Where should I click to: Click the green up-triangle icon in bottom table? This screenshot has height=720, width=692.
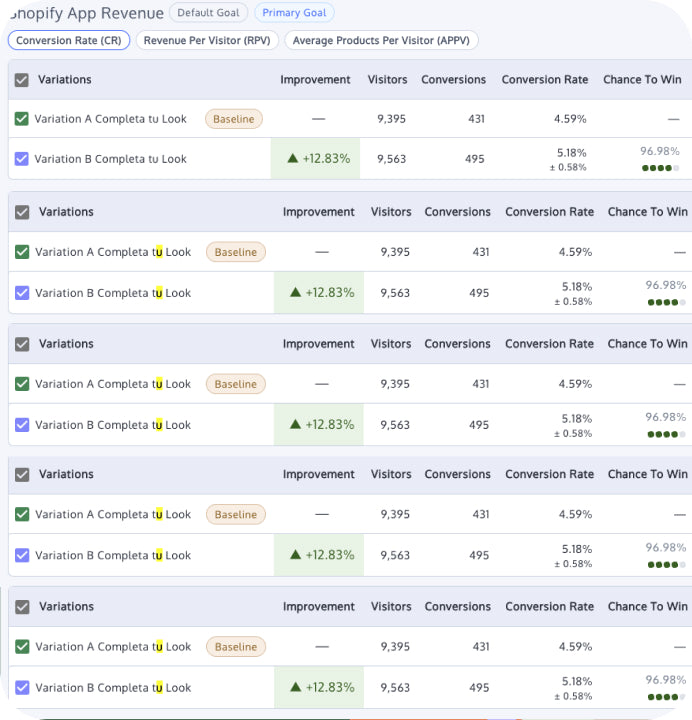(295, 687)
